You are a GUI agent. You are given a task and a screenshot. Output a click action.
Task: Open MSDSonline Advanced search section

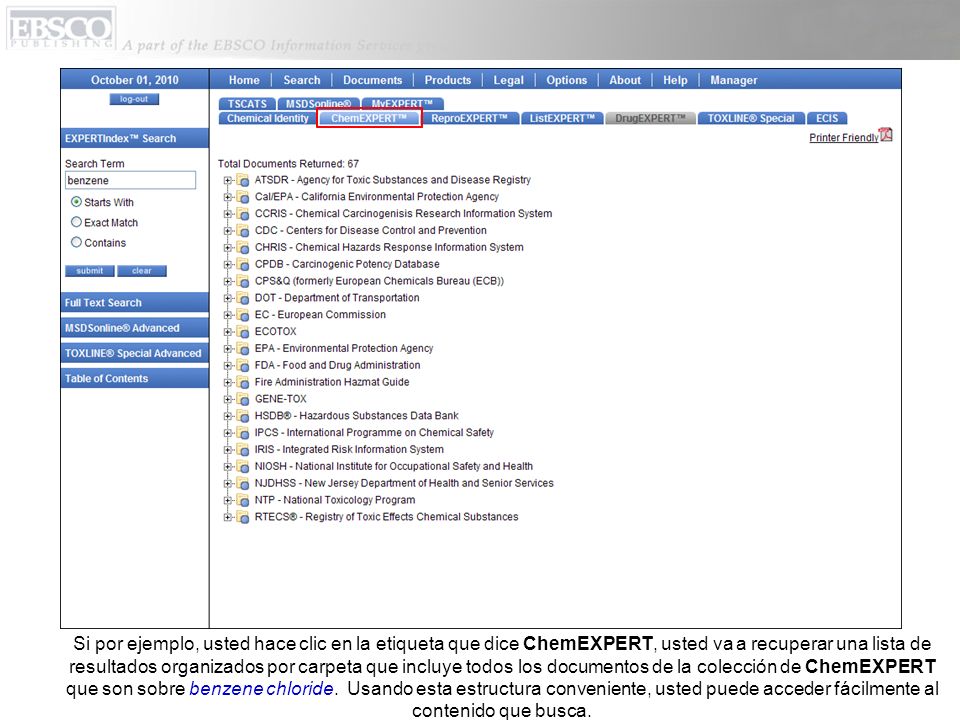point(135,328)
